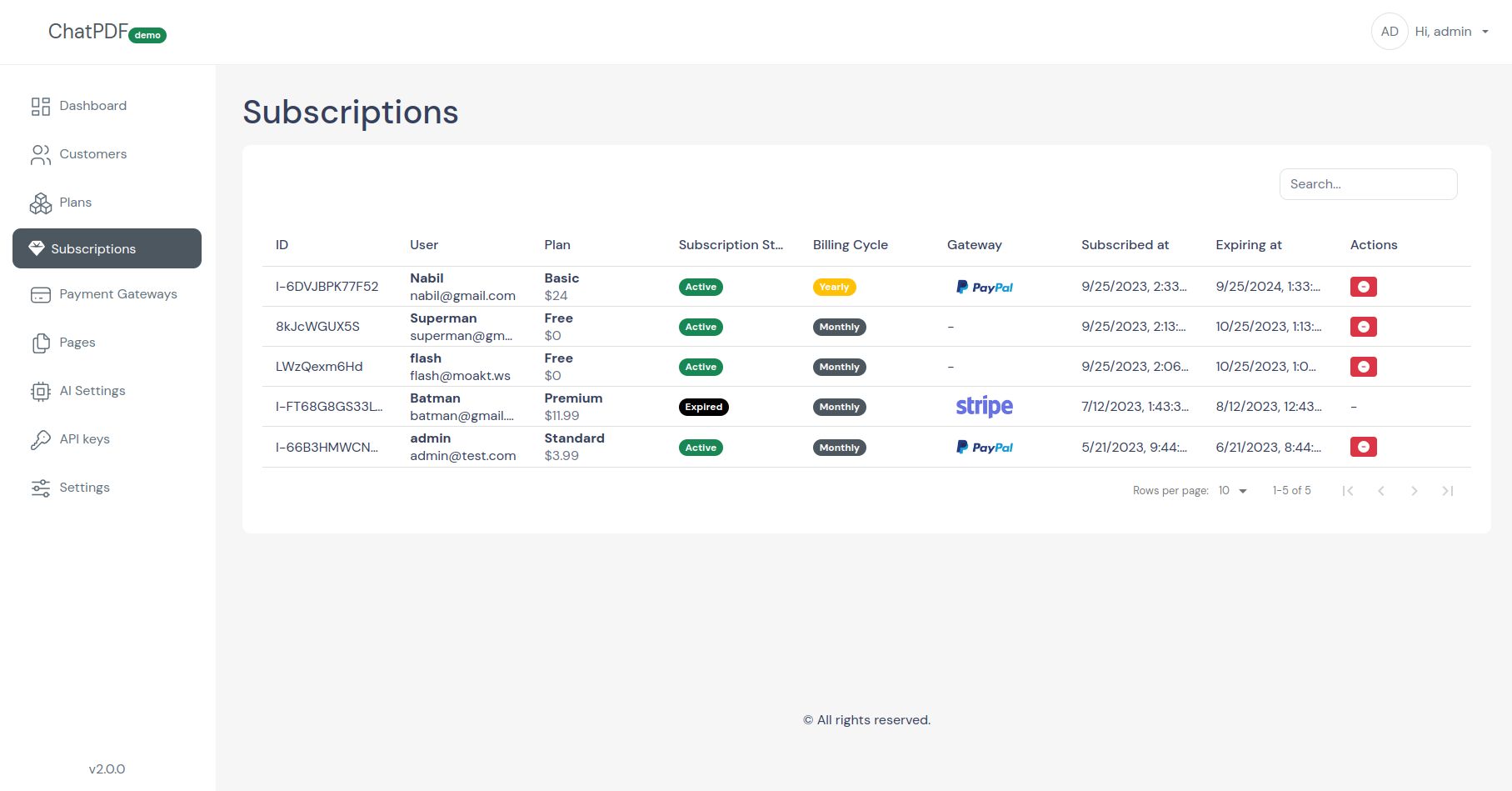Go to last page of table

[1448, 491]
